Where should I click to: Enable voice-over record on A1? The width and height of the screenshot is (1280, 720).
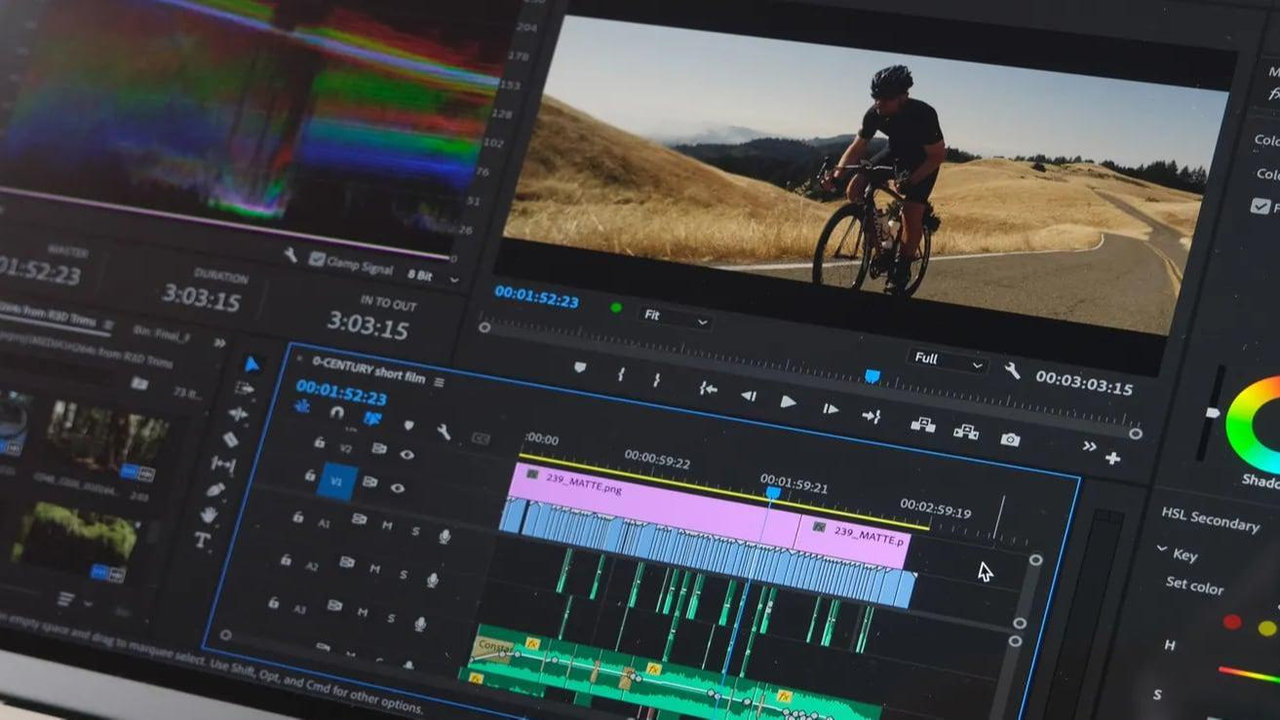tap(444, 536)
